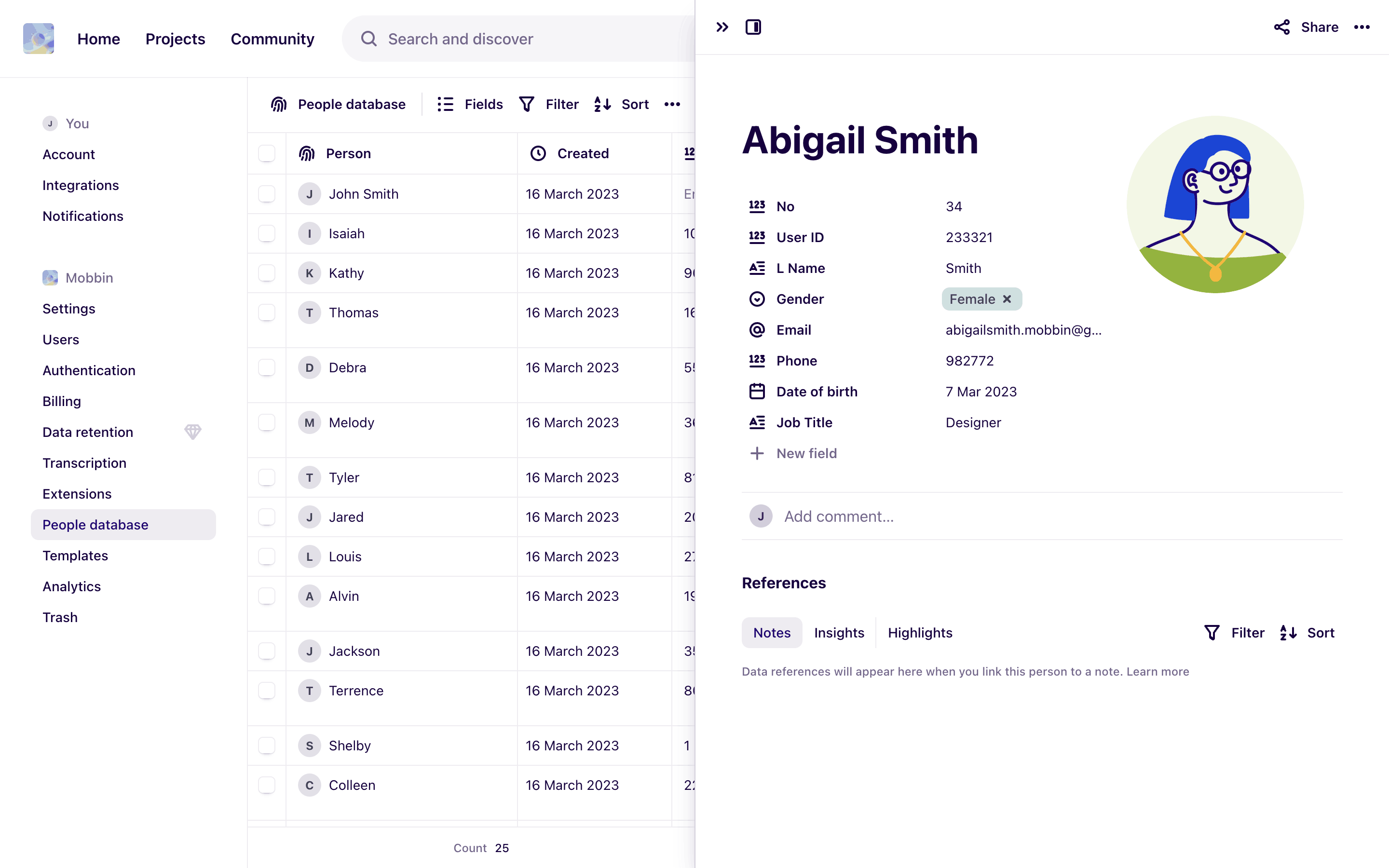Tick the select-all header checkbox
This screenshot has height=868, width=1389.
tap(266, 153)
